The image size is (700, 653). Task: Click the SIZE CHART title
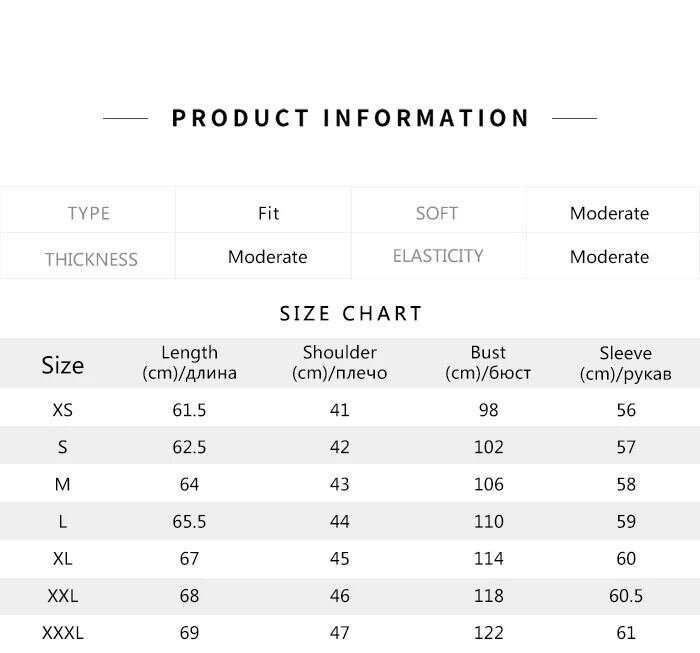click(351, 314)
